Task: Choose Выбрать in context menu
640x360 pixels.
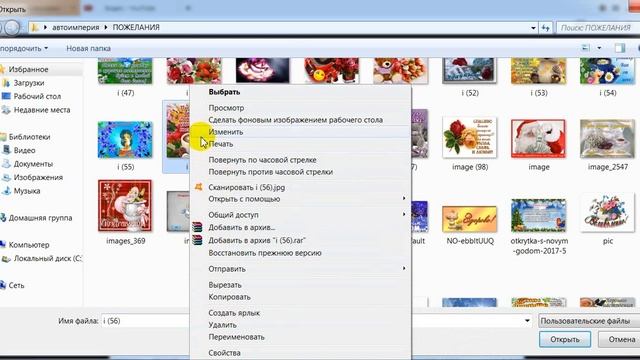Action: click(x=224, y=92)
